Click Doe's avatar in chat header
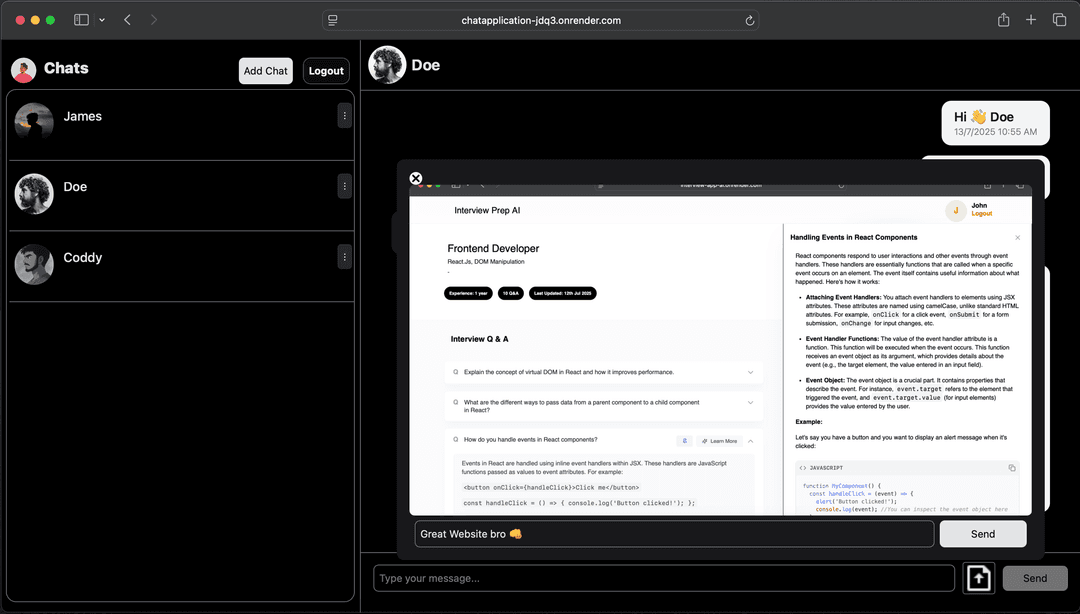 point(386,65)
